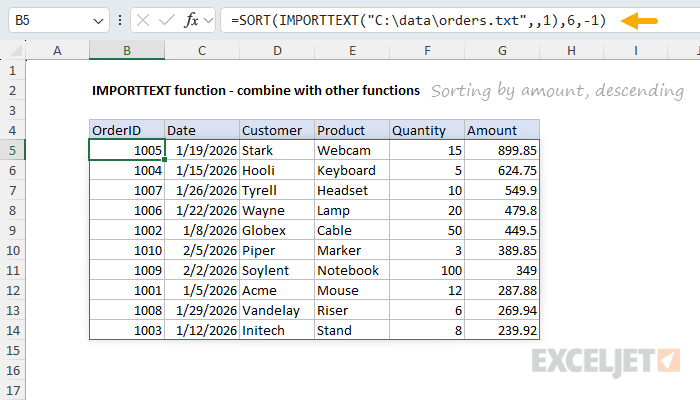This screenshot has height=400, width=700.
Task: Select amount cell 389.85
Action: click(502, 250)
